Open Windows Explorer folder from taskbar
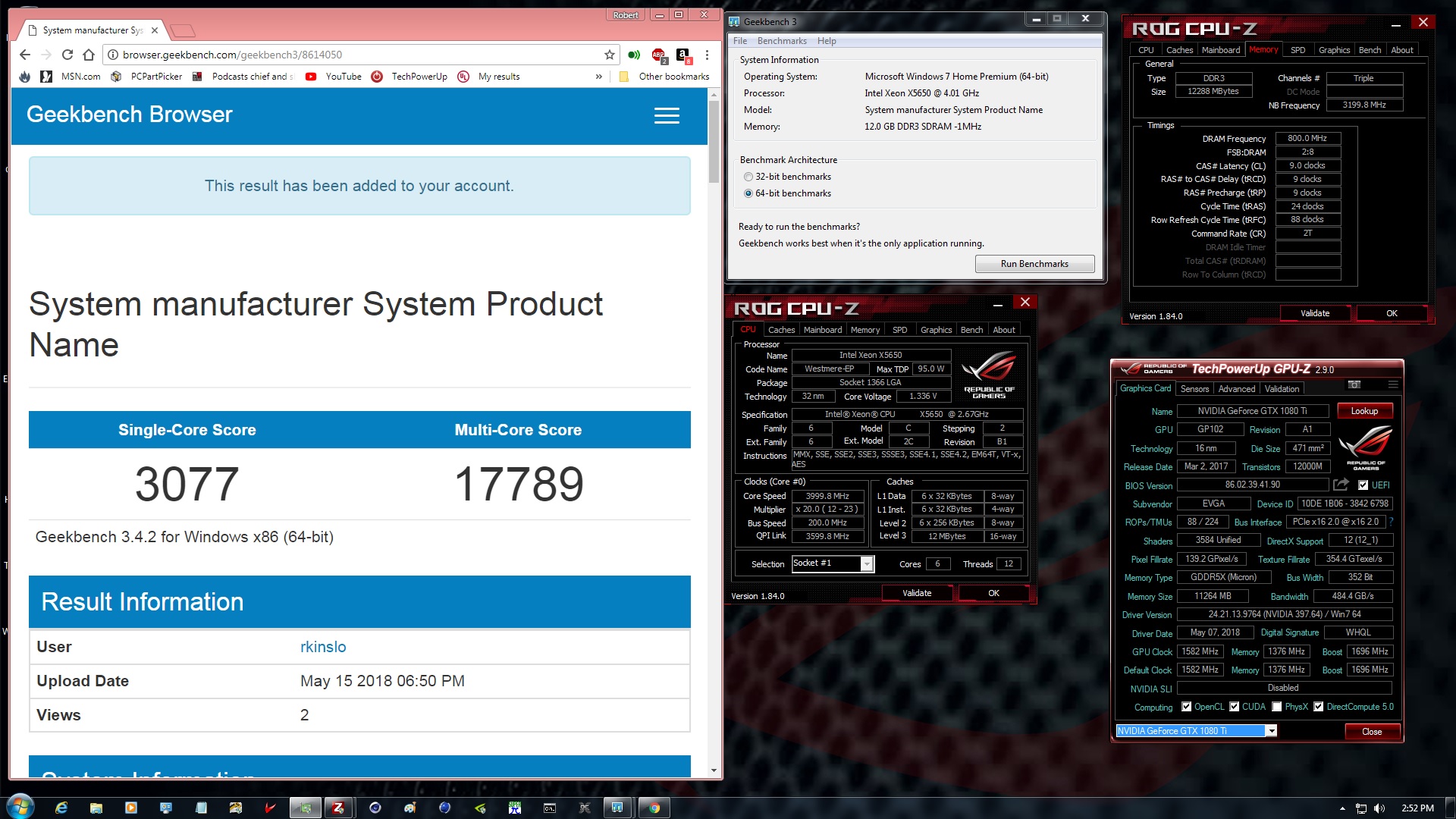Screen dimensions: 1456x819 [96, 808]
